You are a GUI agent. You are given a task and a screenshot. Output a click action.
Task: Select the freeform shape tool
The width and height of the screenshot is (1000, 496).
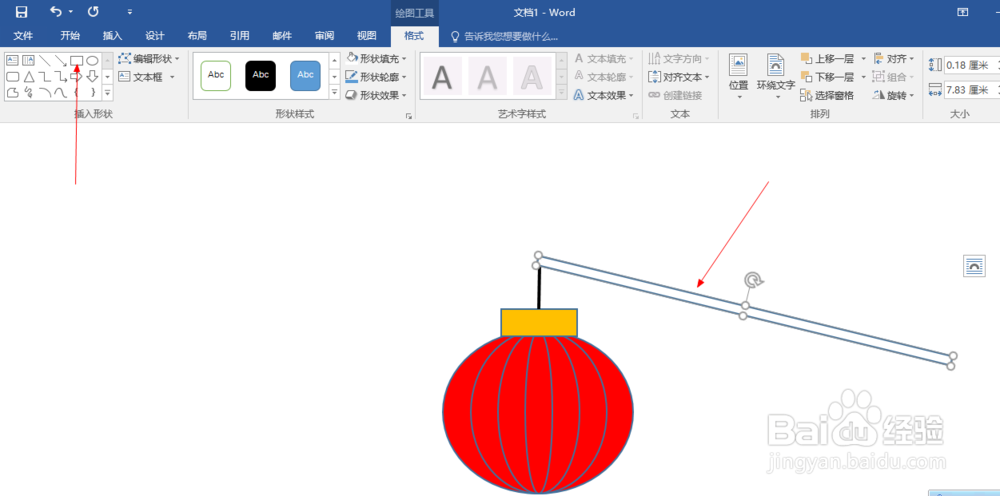(12, 92)
